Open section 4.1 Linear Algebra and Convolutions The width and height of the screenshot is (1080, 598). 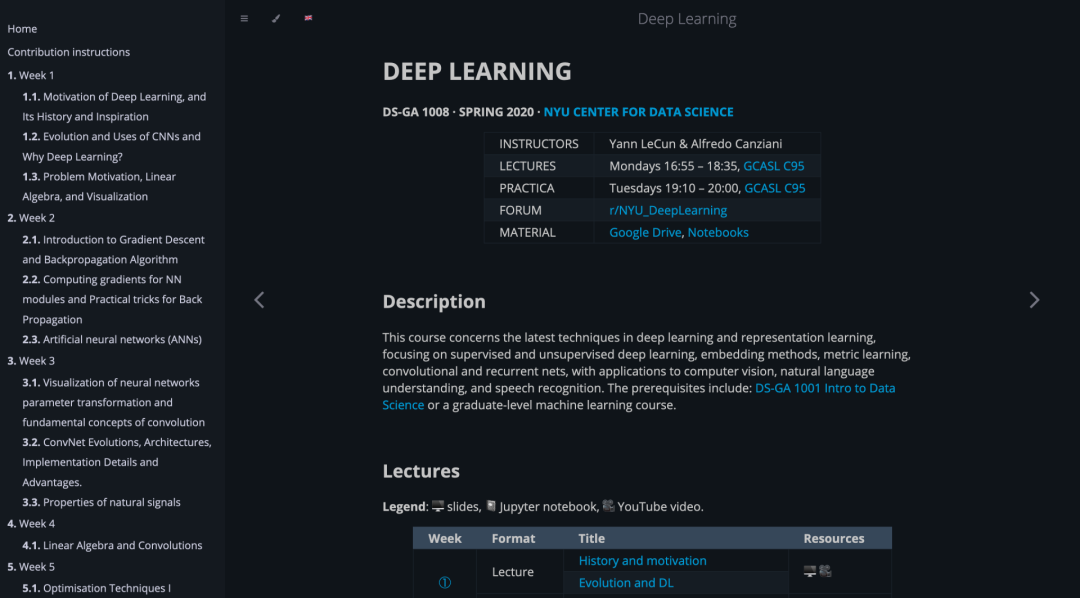tap(112, 546)
